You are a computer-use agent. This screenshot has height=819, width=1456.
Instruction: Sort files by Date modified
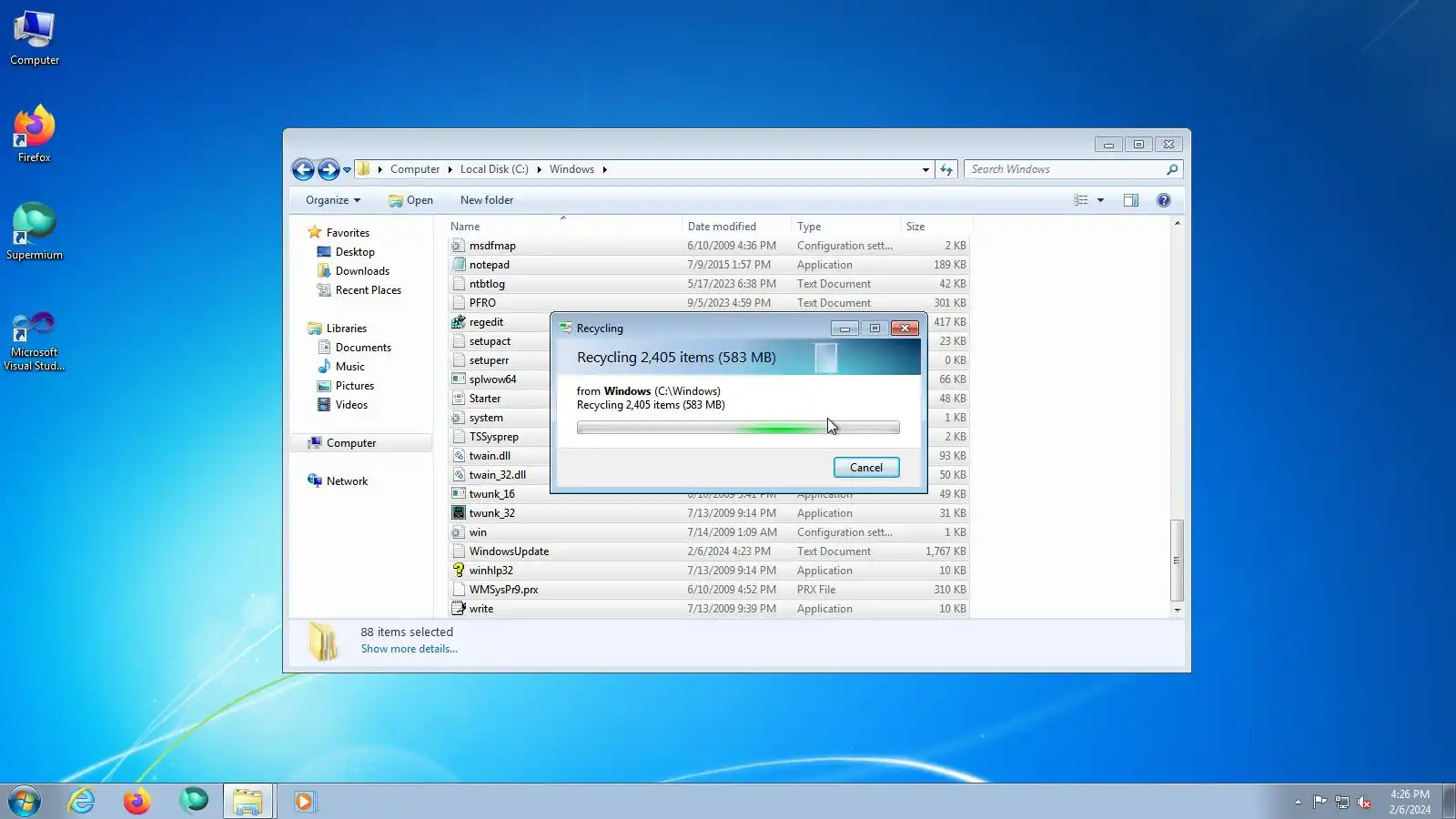736,227
